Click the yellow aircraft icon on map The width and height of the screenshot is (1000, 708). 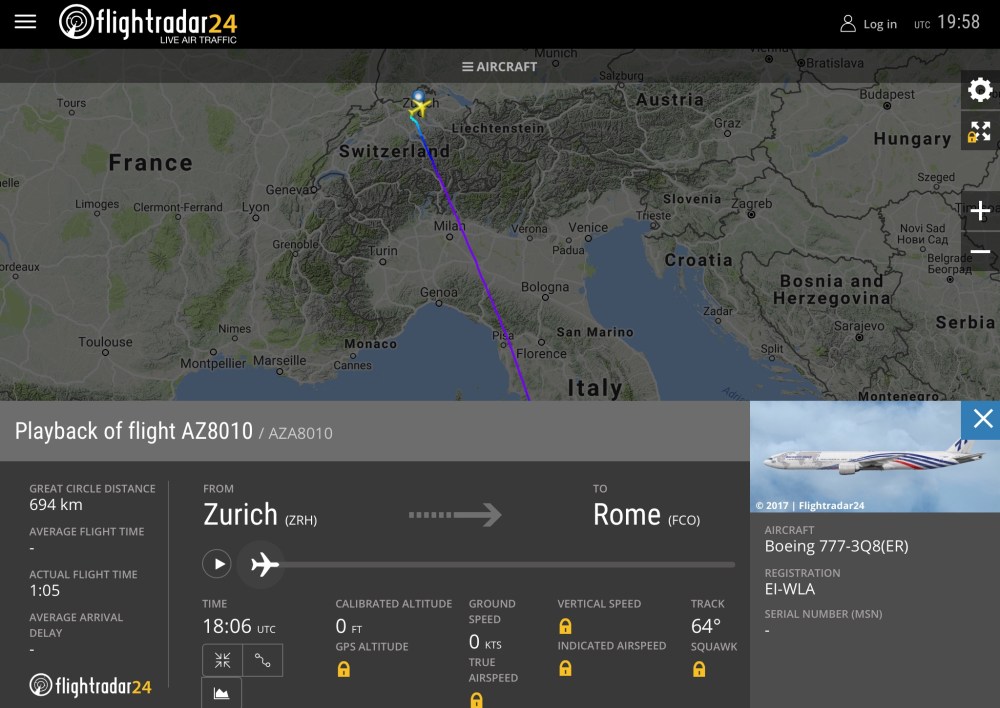tap(420, 105)
